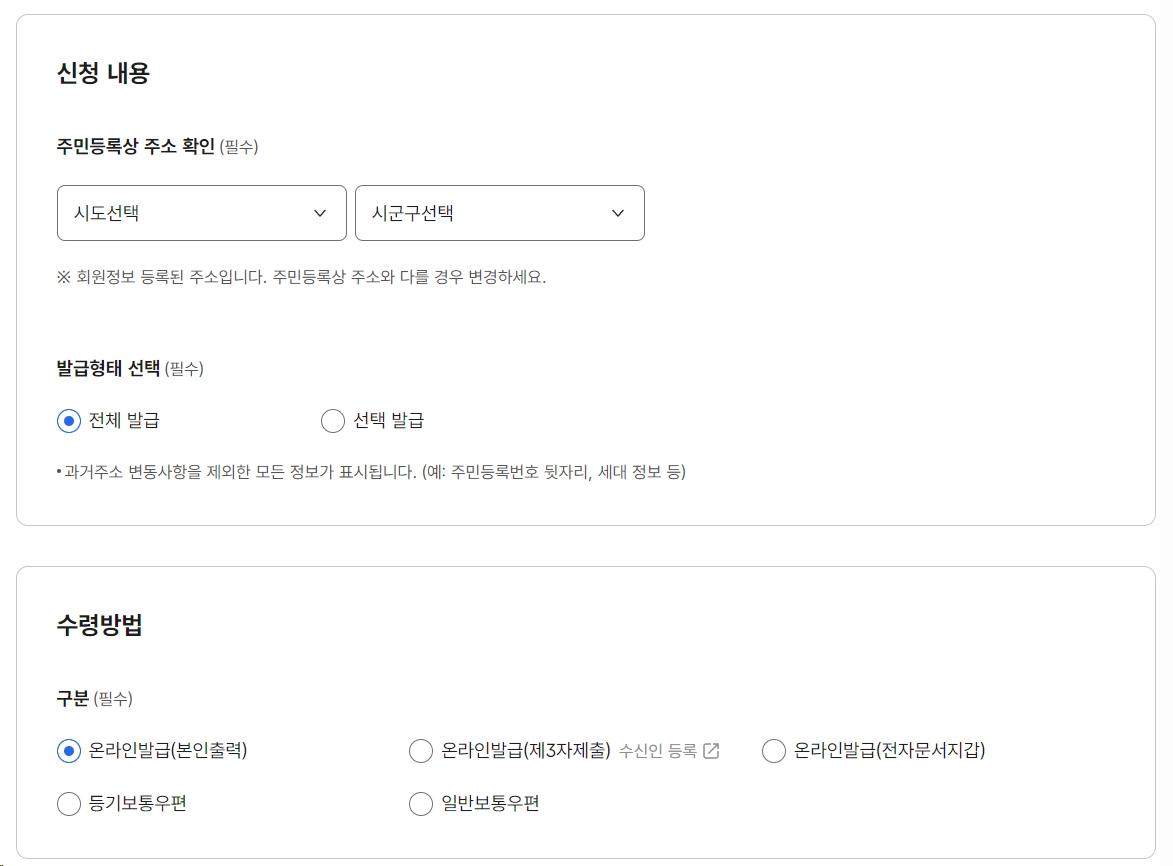Select the 선택 발급 radio button
The image size is (1173, 866).
332,421
